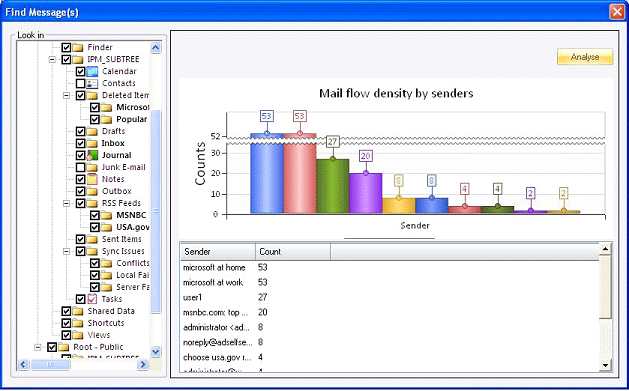The width and height of the screenshot is (629, 391).
Task: Click the Outbox folder icon
Action: (92, 191)
